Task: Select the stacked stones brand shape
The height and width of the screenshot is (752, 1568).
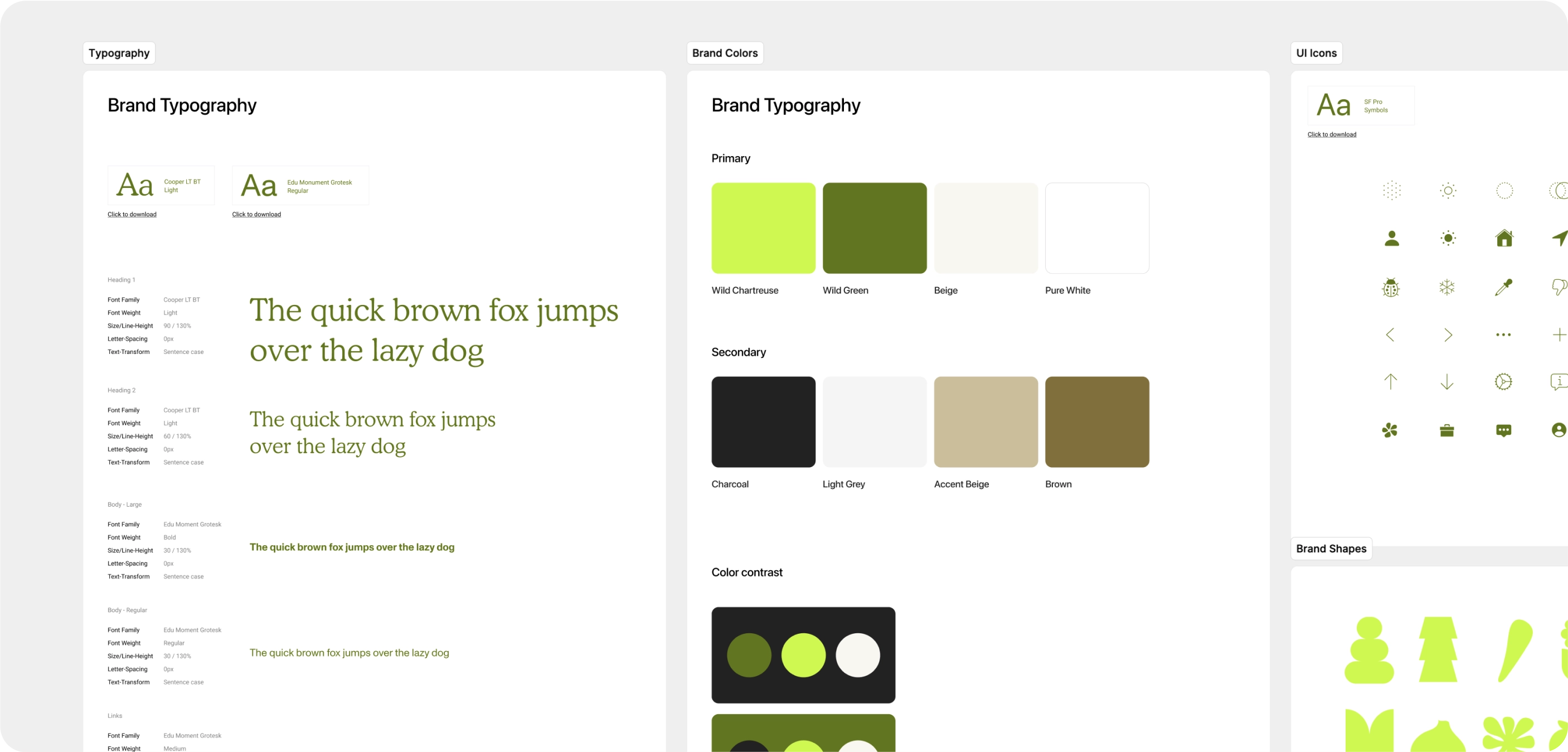Action: 1370,651
